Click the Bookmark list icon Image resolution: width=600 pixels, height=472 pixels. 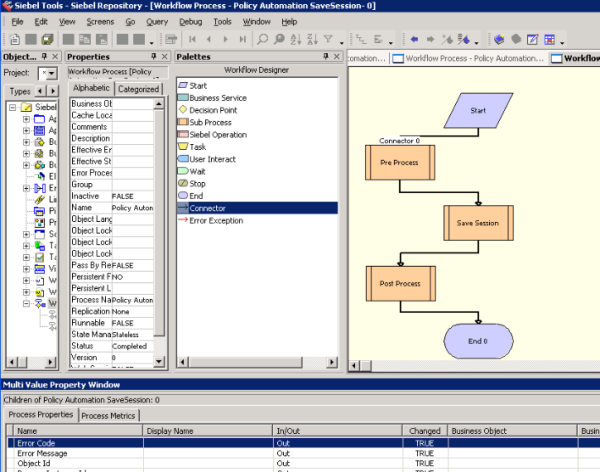tap(464, 39)
